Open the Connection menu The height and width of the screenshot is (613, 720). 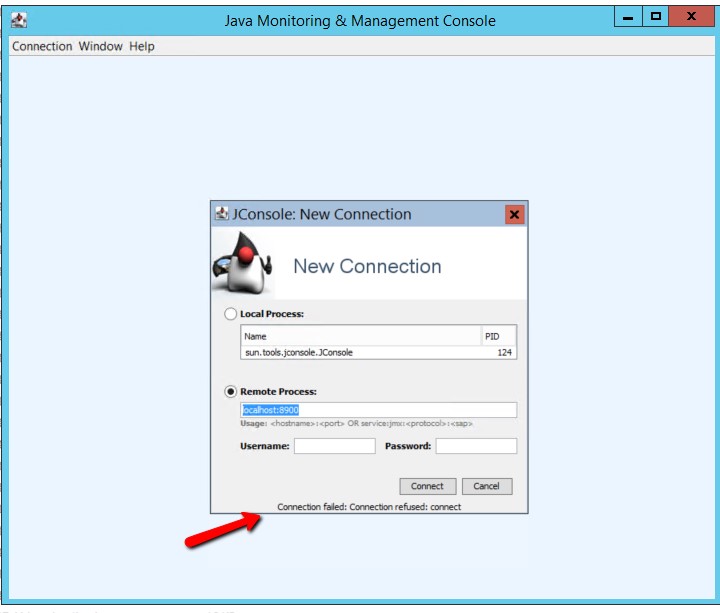[42, 46]
